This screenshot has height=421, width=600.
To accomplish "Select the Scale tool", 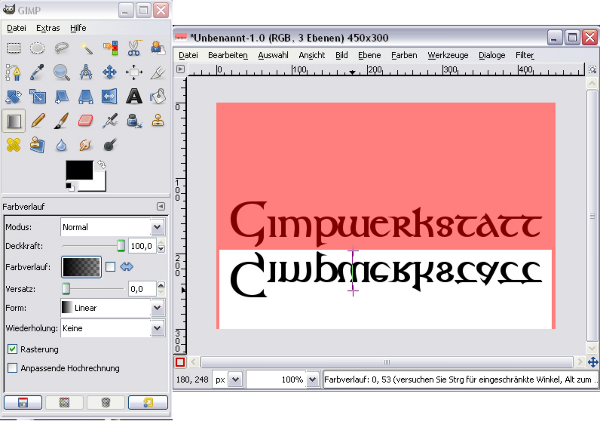I will tap(38, 96).
